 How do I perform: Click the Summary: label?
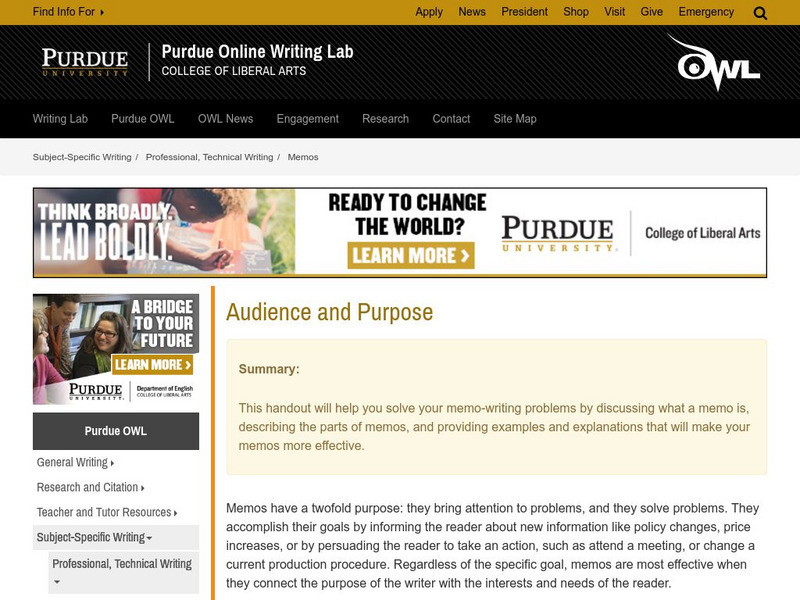(x=269, y=369)
